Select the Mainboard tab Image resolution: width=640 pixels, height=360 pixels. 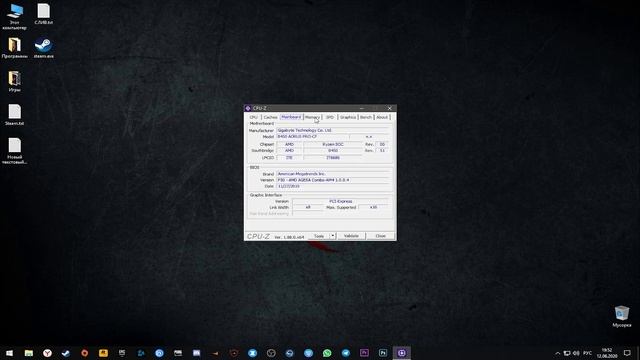tap(291, 117)
